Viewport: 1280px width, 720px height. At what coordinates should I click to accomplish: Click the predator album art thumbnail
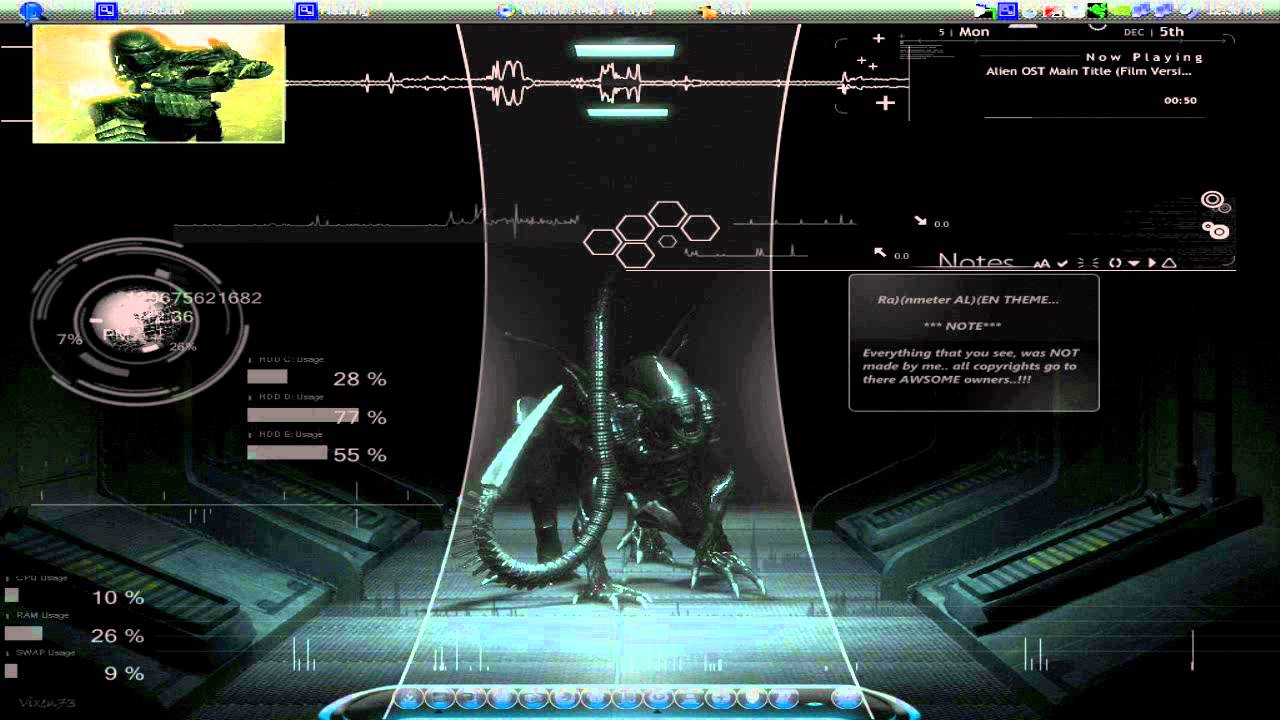(158, 84)
